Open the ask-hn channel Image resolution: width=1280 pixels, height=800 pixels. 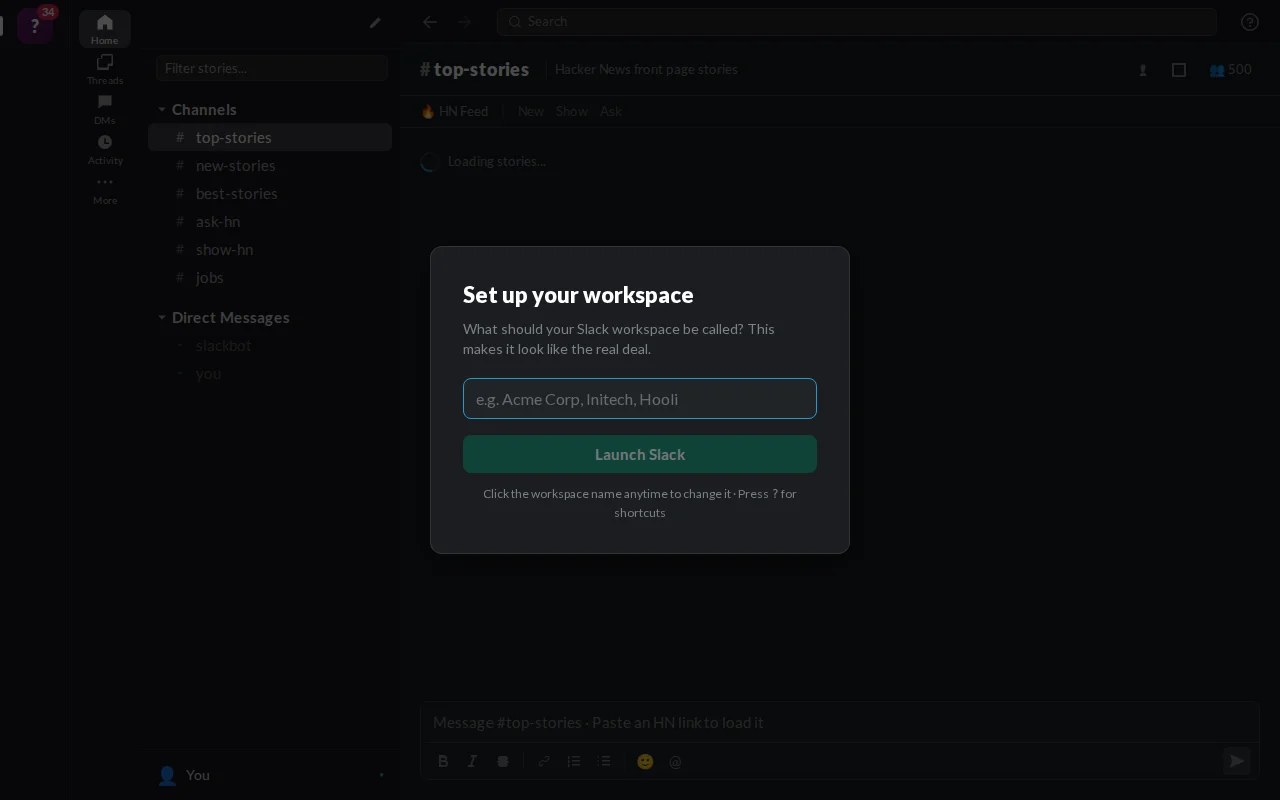[270, 221]
